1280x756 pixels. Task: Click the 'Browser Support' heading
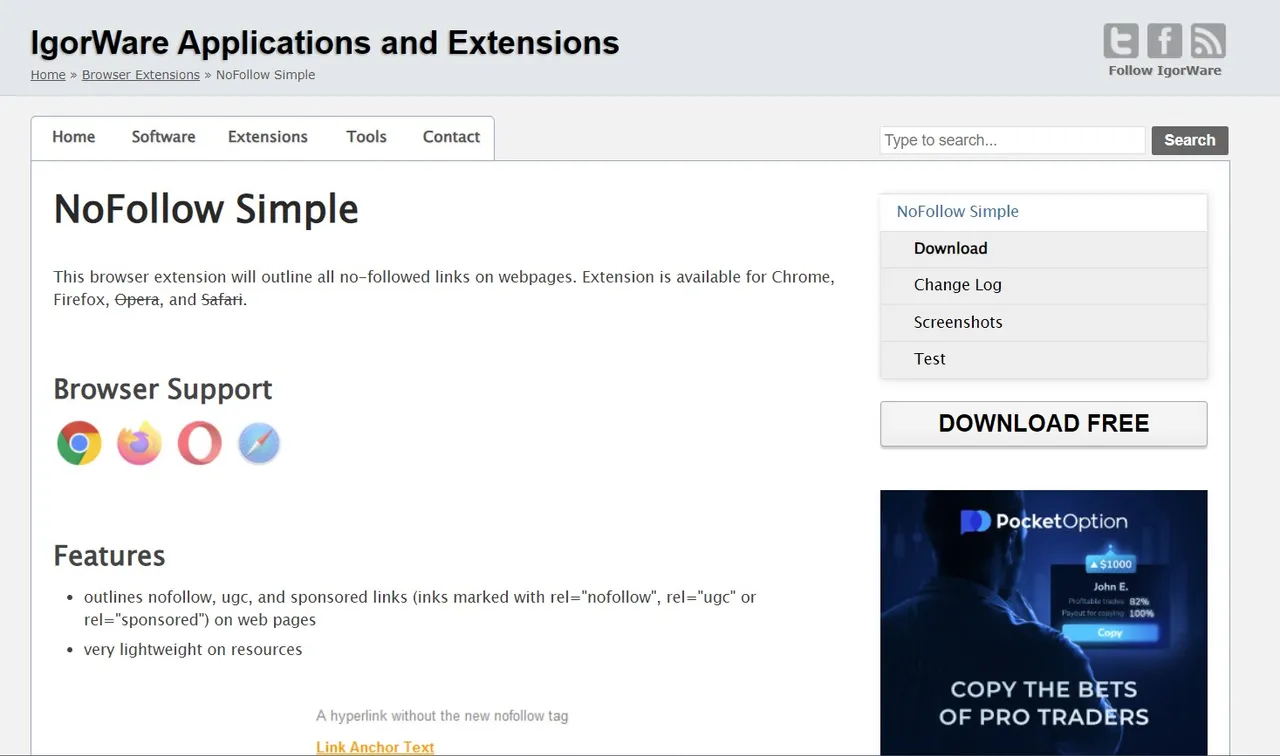point(163,389)
